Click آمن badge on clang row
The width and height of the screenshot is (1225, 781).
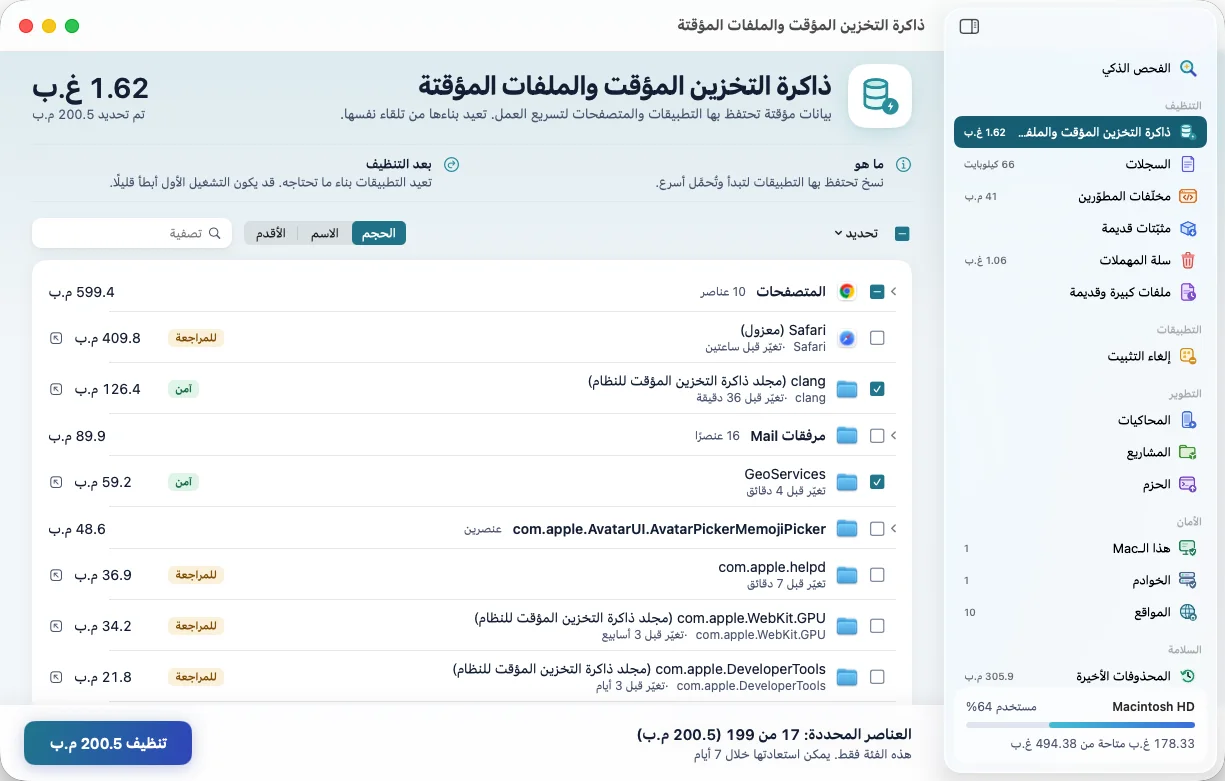[183, 389]
